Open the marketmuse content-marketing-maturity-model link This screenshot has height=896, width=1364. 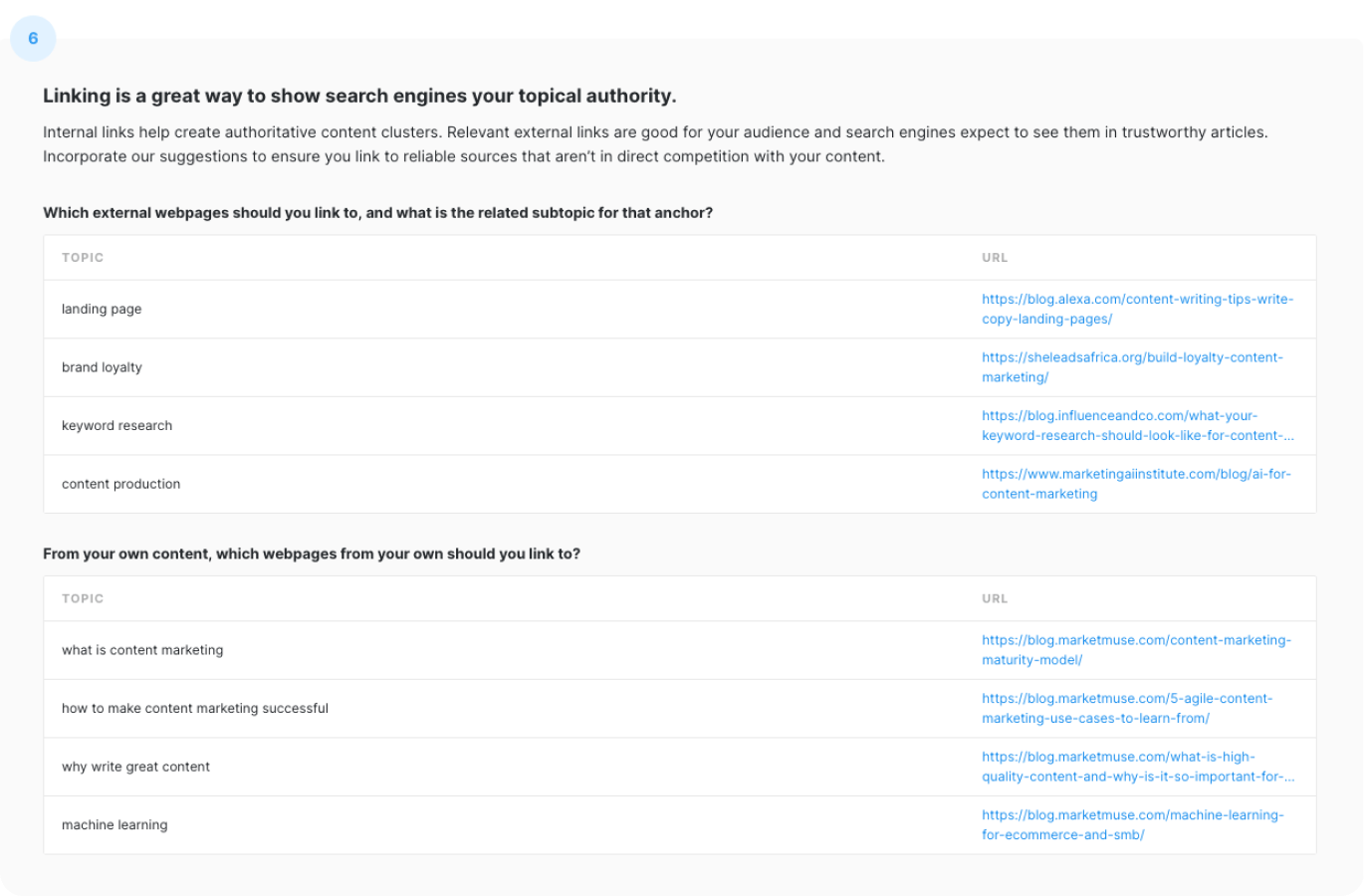[1136, 650]
